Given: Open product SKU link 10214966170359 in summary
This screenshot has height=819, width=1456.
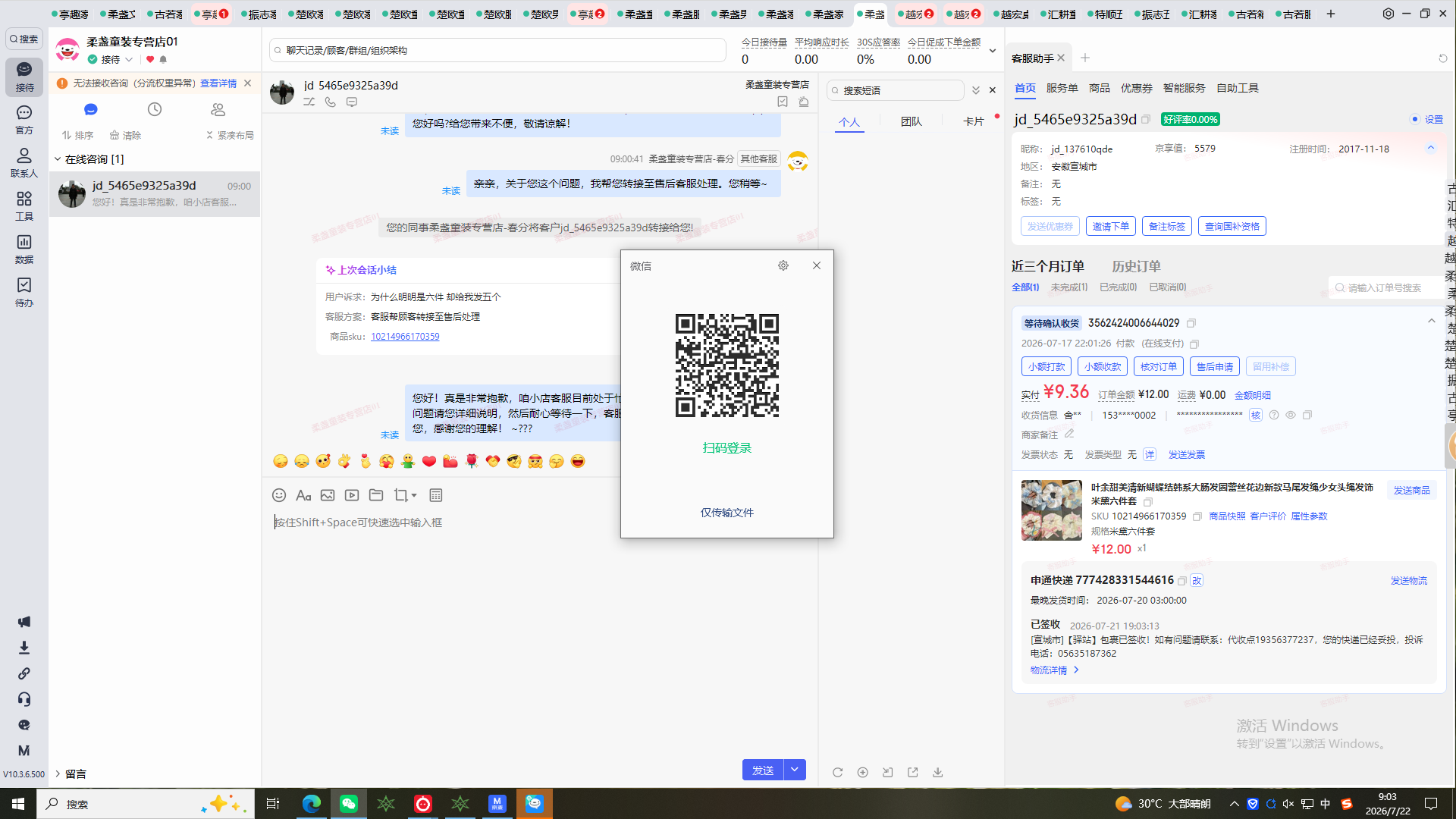Looking at the screenshot, I should tap(405, 337).
